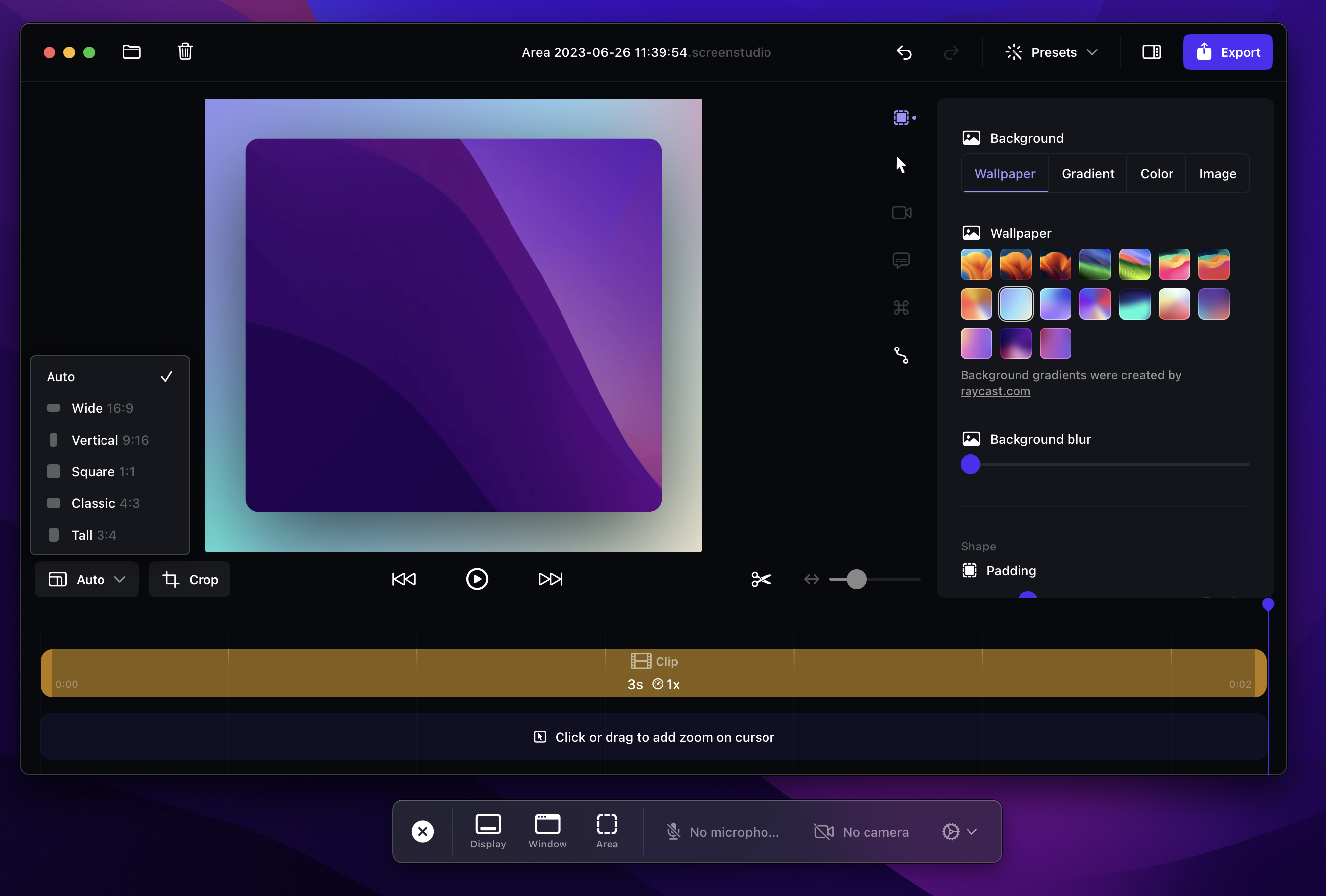Open the Presets dropdown

pos(1053,52)
